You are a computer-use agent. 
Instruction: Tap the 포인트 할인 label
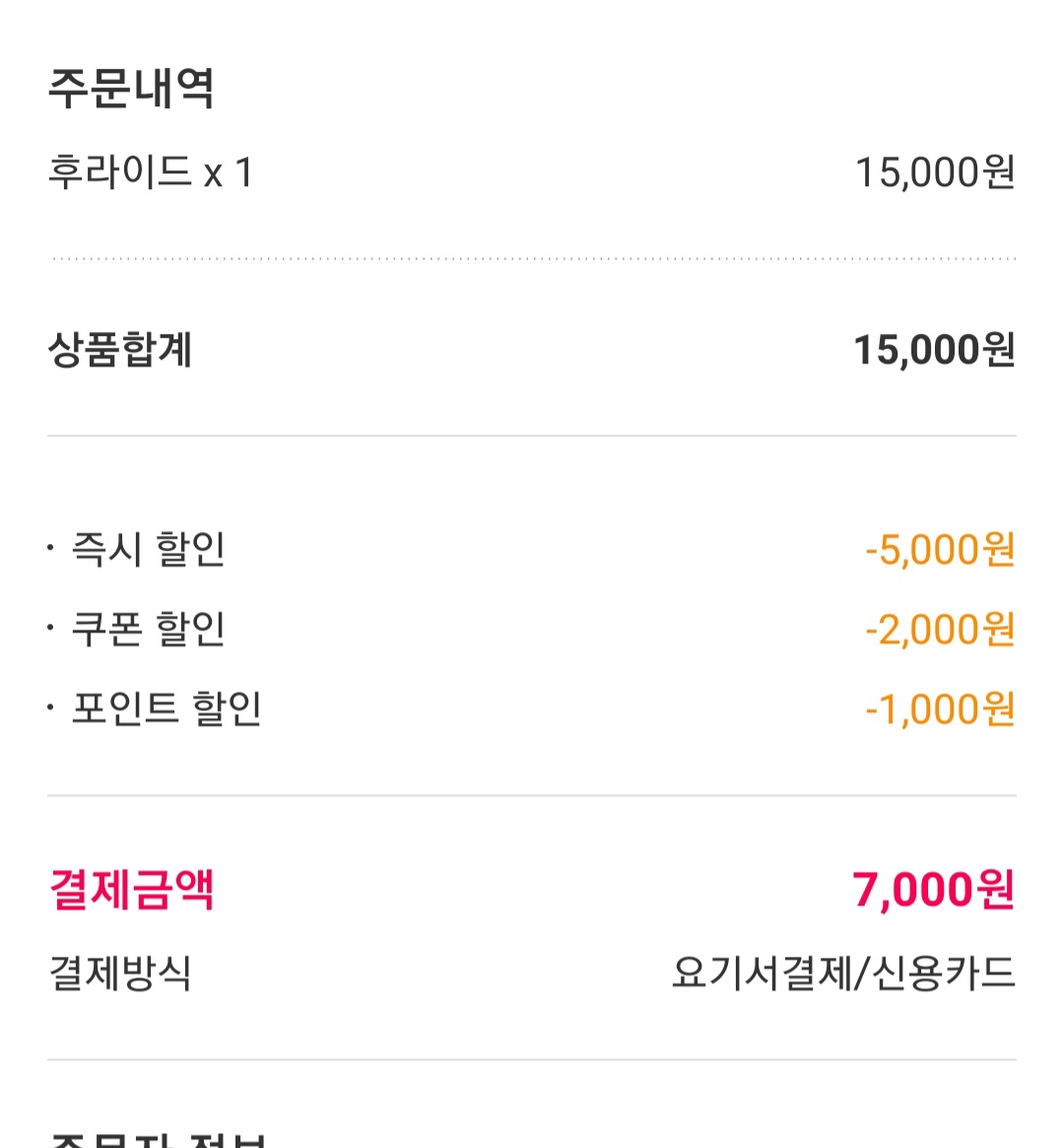[166, 709]
